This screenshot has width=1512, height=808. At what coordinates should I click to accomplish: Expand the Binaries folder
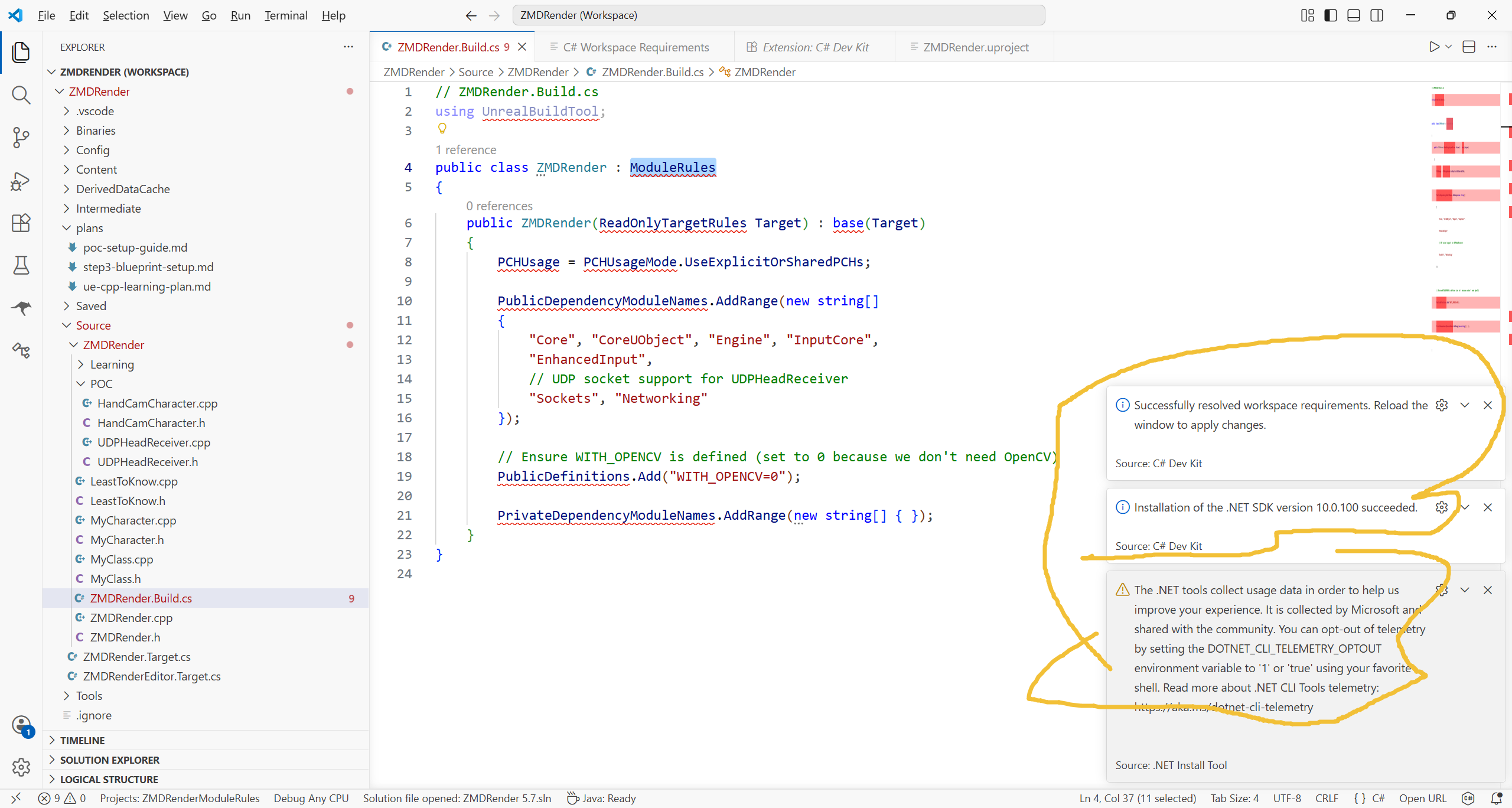(96, 131)
